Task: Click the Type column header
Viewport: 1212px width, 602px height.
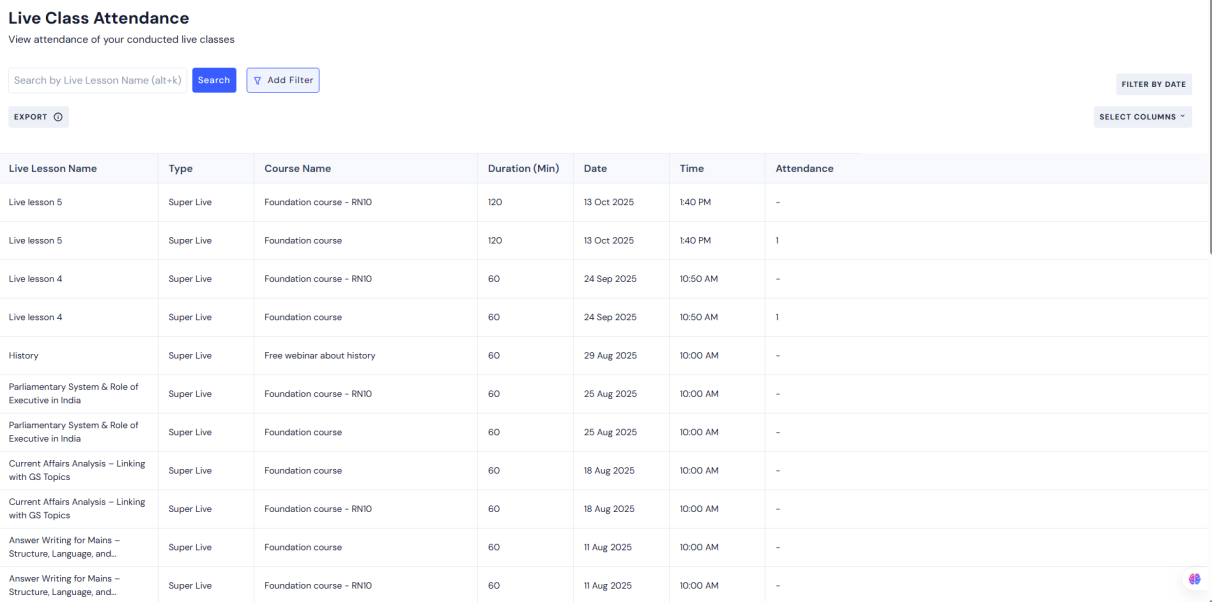Action: (180, 169)
